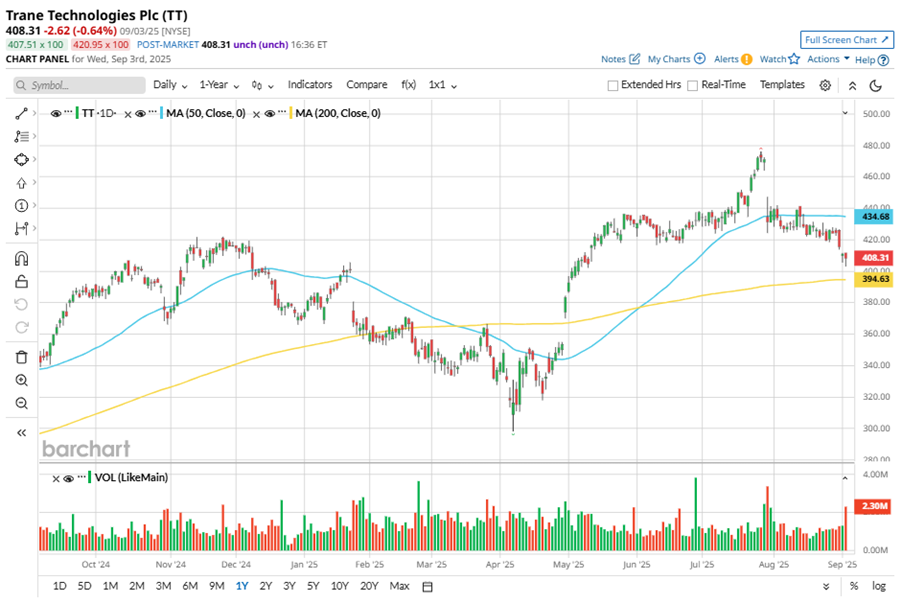Open the date range calendar picker
Viewport: 902px width, 603px height.
(427, 586)
